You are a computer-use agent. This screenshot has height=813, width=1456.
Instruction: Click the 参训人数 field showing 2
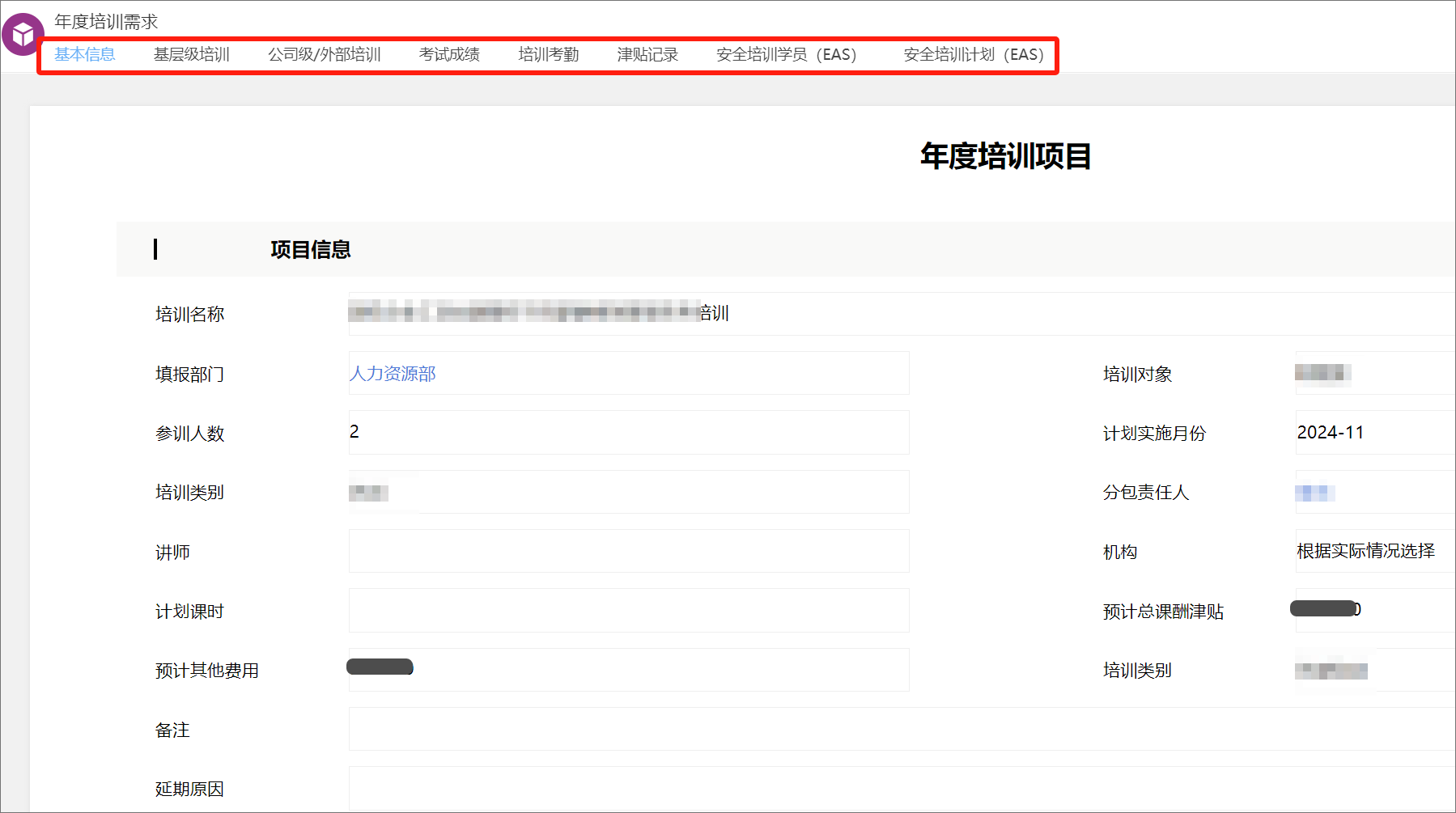tap(629, 433)
